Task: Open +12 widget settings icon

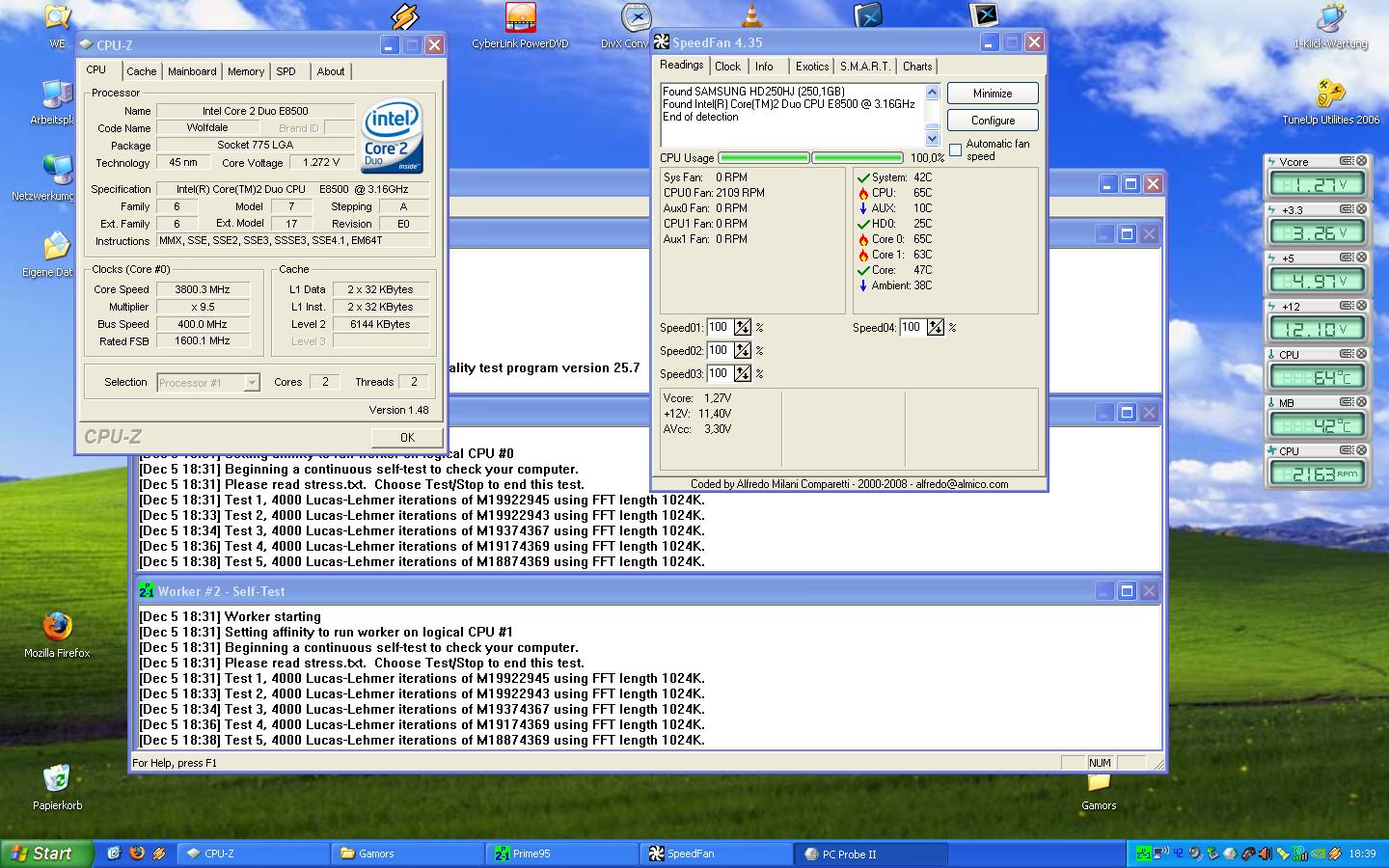Action: 1346,306
